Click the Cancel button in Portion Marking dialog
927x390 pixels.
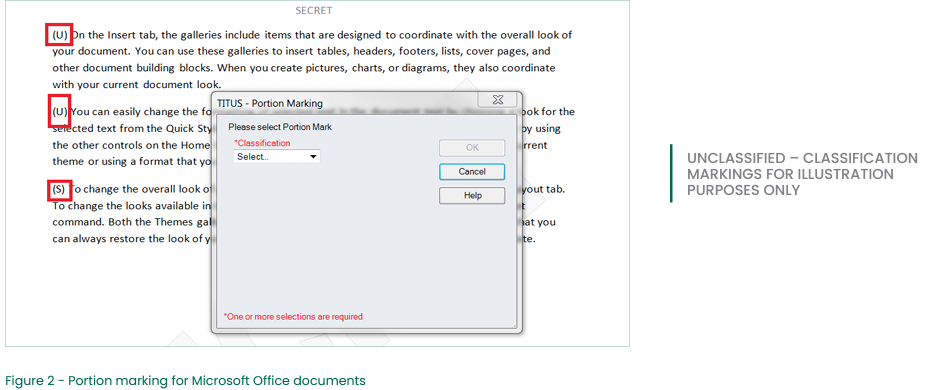(x=472, y=171)
